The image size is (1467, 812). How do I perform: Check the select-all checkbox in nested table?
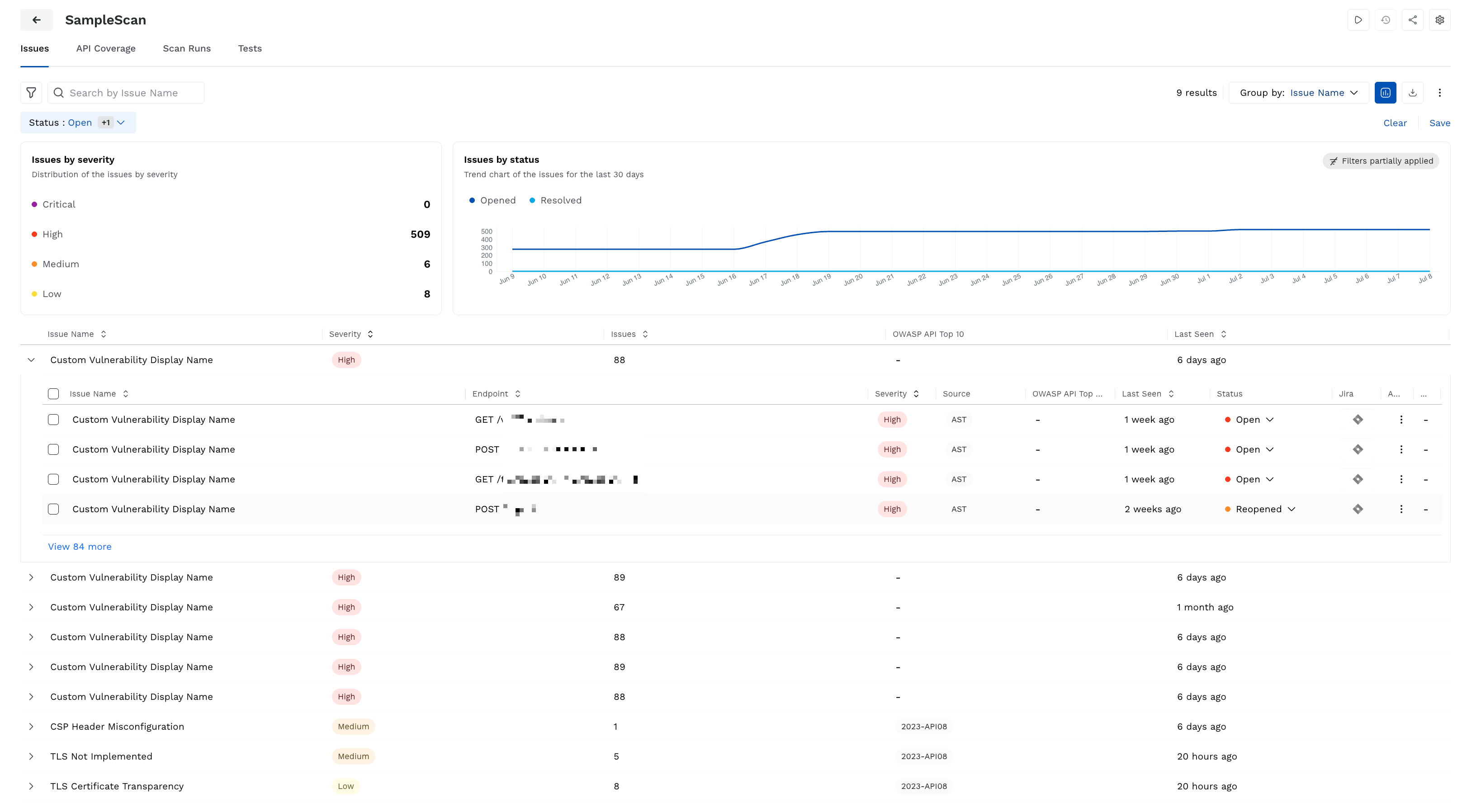pyautogui.click(x=53, y=394)
